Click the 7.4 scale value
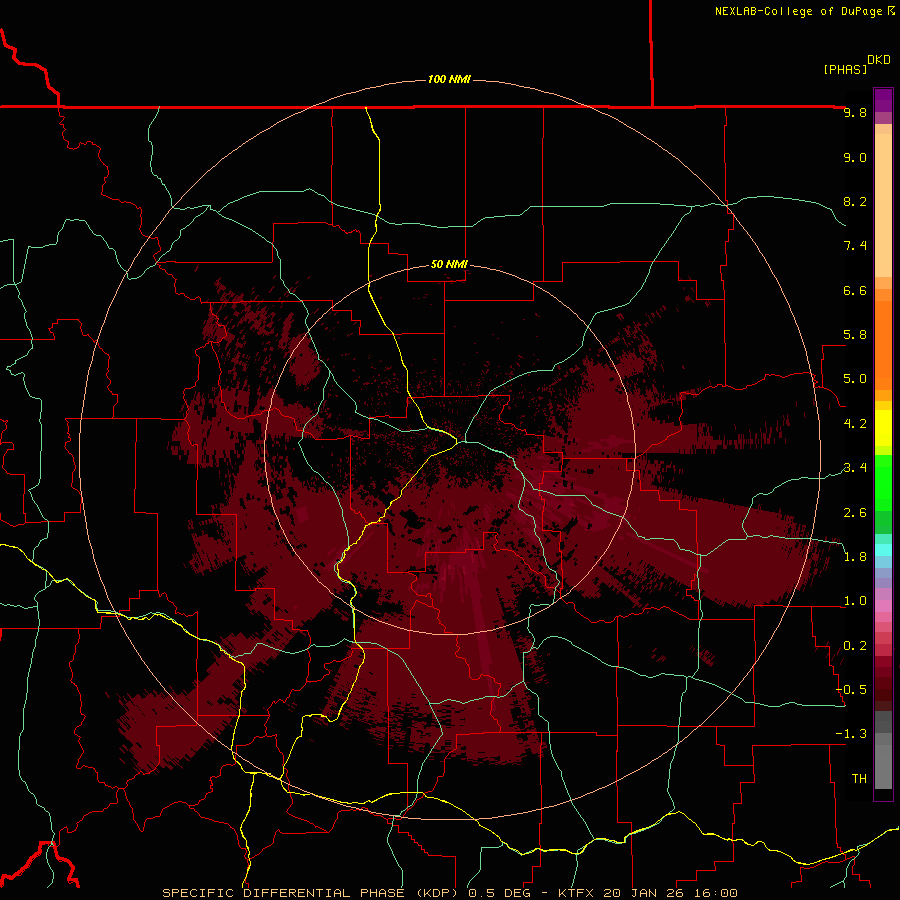Viewport: 900px width, 900px height. pyautogui.click(x=855, y=246)
